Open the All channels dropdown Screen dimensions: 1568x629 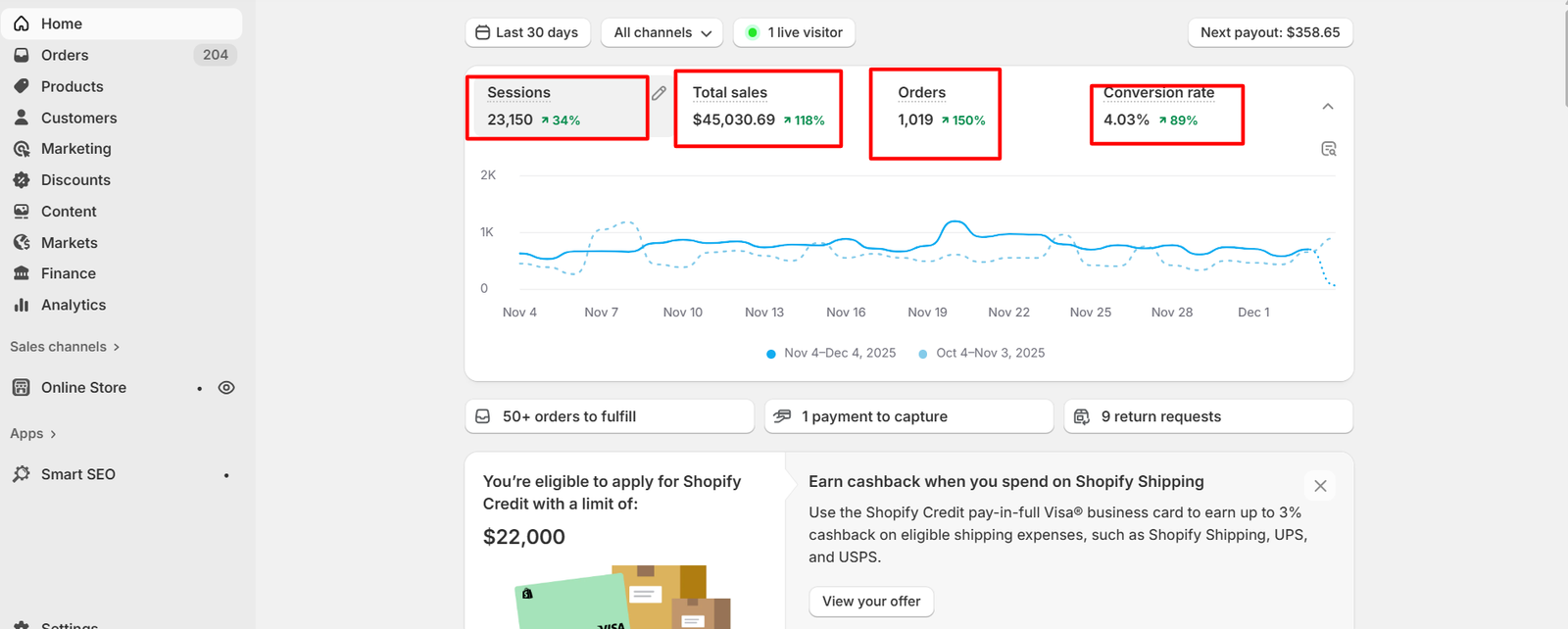(x=662, y=32)
